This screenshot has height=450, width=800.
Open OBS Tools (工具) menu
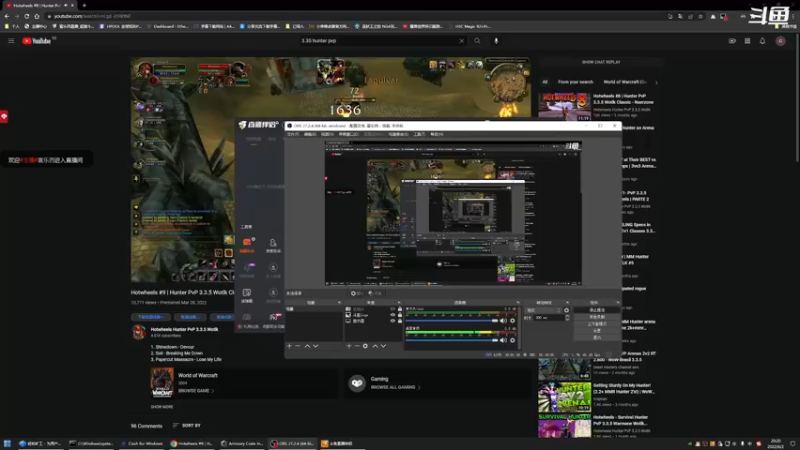click(x=419, y=134)
